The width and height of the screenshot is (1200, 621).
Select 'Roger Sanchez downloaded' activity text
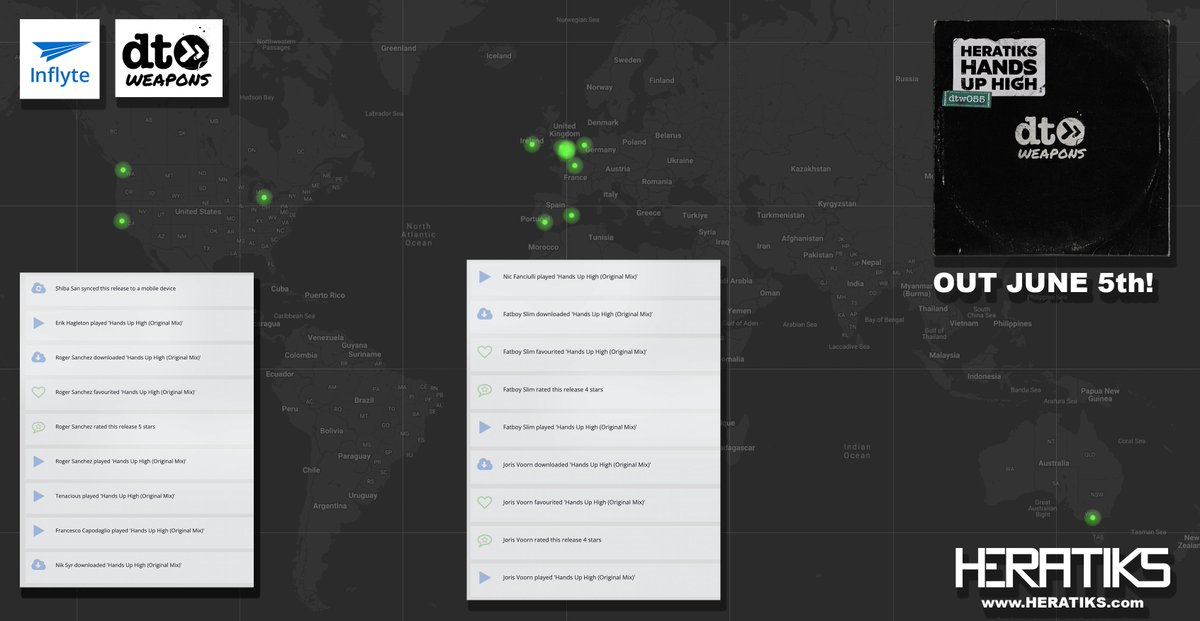click(128, 357)
